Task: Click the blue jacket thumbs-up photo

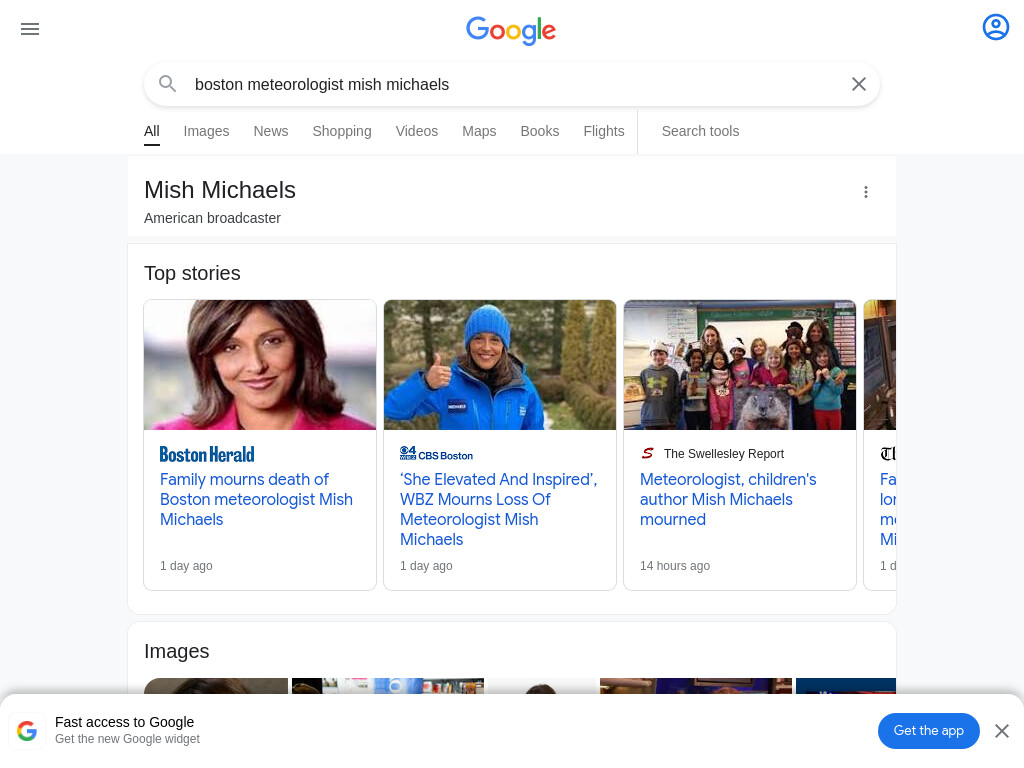Action: [500, 365]
